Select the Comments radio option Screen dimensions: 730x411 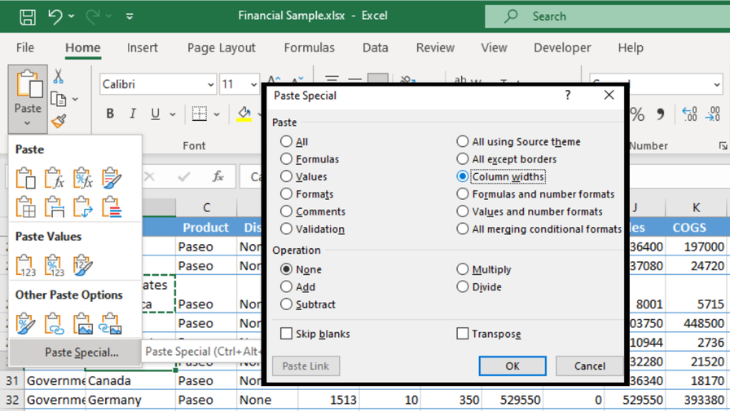pos(286,211)
